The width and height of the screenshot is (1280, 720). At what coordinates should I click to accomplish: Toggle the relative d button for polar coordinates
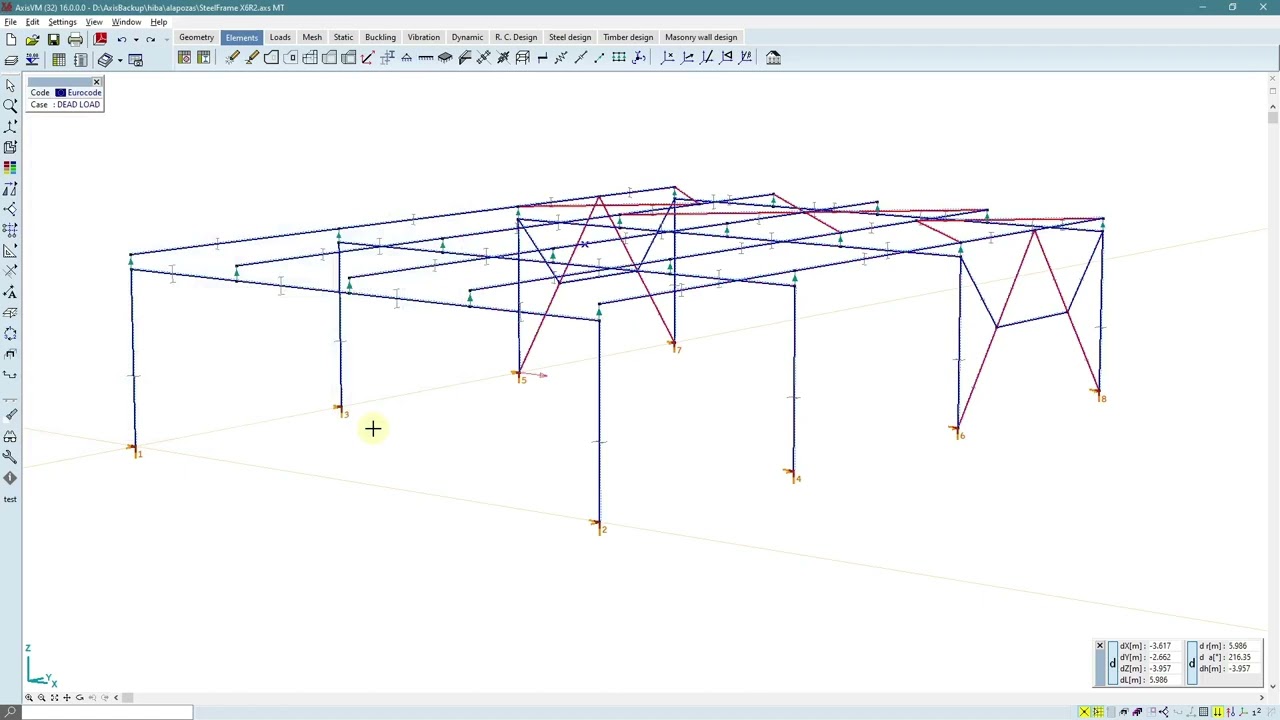coord(1191,663)
